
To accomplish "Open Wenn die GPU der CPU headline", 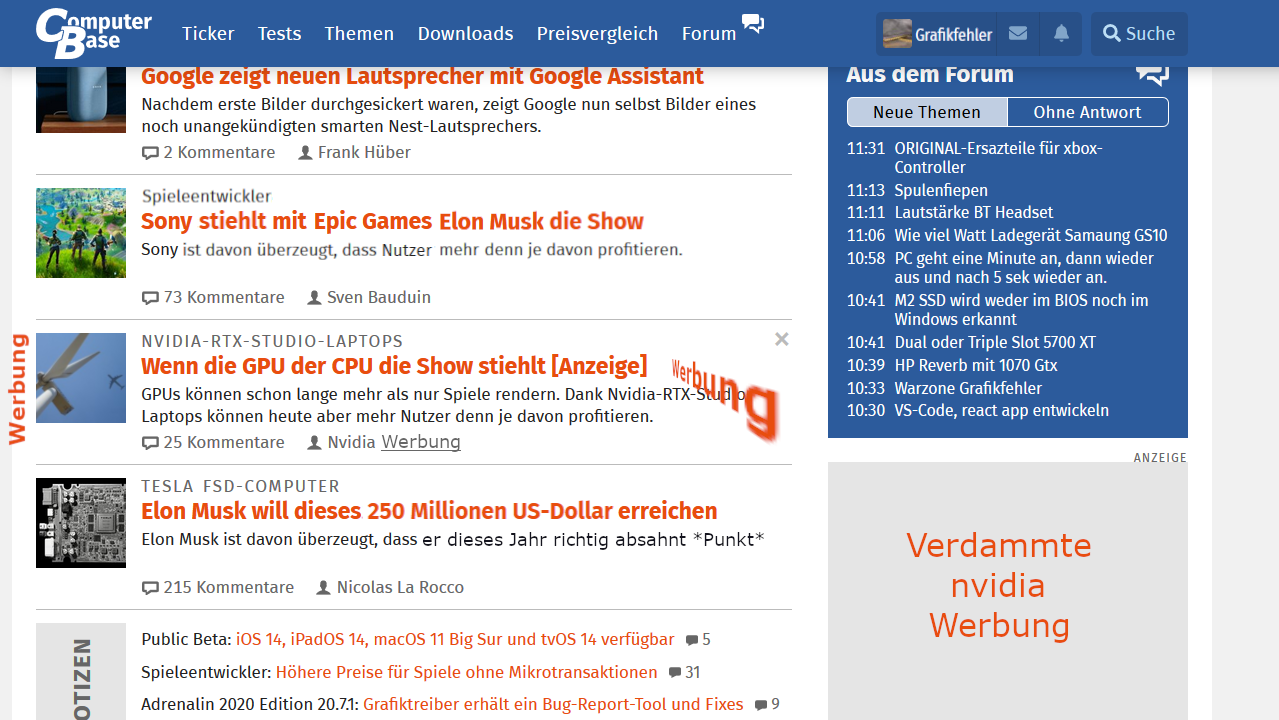I will coord(394,365).
